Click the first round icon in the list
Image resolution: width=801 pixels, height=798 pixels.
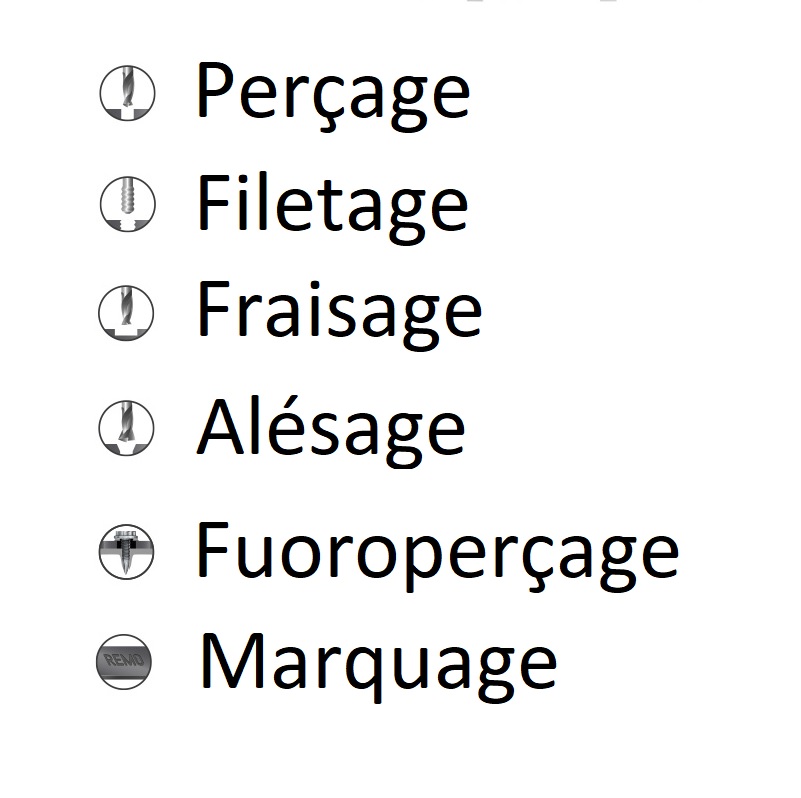click(x=127, y=93)
